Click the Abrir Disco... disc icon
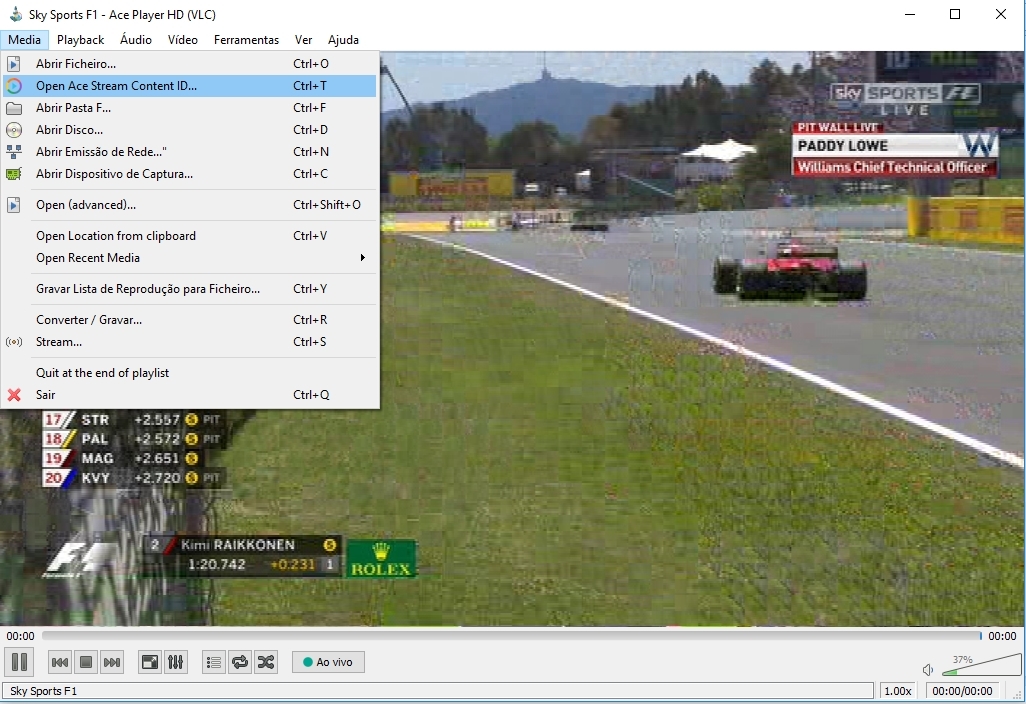 point(14,130)
